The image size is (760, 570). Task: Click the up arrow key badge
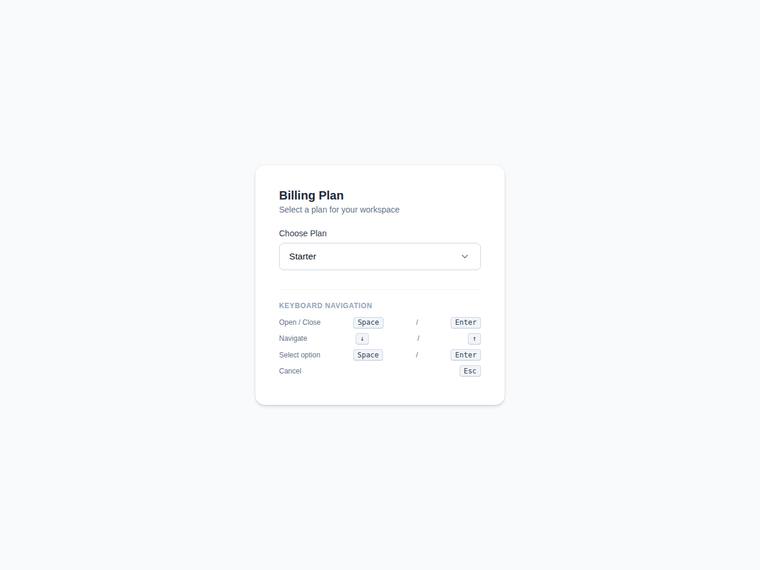pyautogui.click(x=474, y=339)
